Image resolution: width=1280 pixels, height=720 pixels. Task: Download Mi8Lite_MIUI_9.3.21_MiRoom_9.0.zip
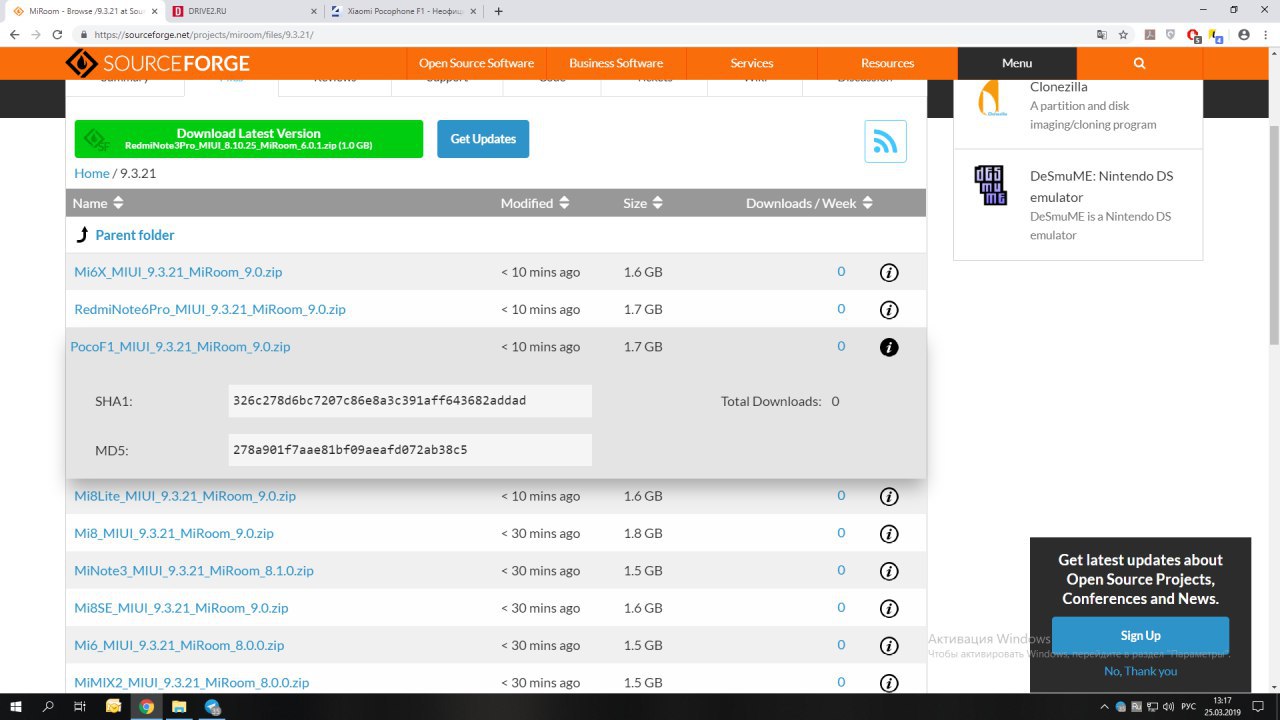(x=185, y=496)
